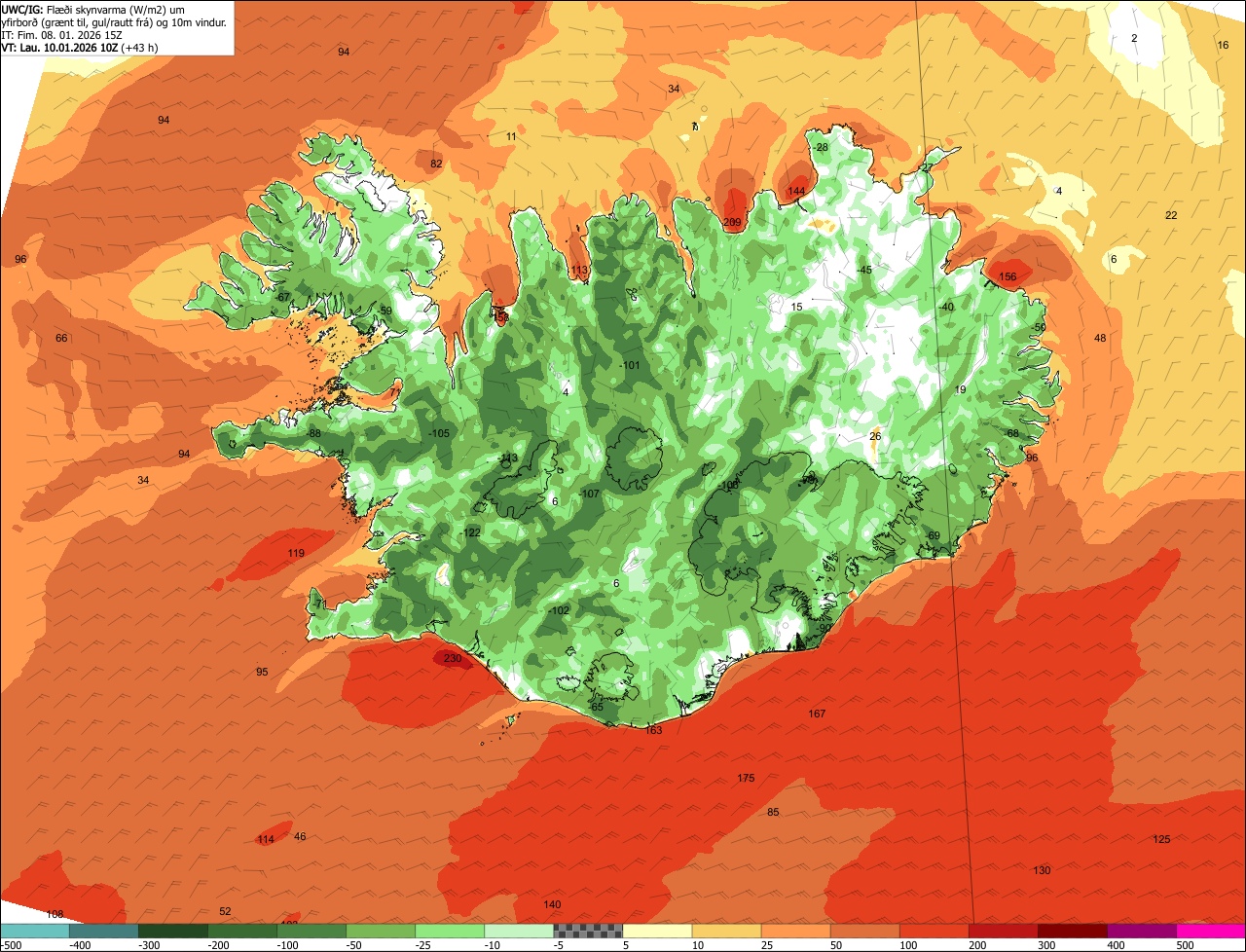Click the title line 'UWC/IG: Flæði skynvarma (W/m2) um'
This screenshot has height=952, width=1246.
(x=93, y=9)
